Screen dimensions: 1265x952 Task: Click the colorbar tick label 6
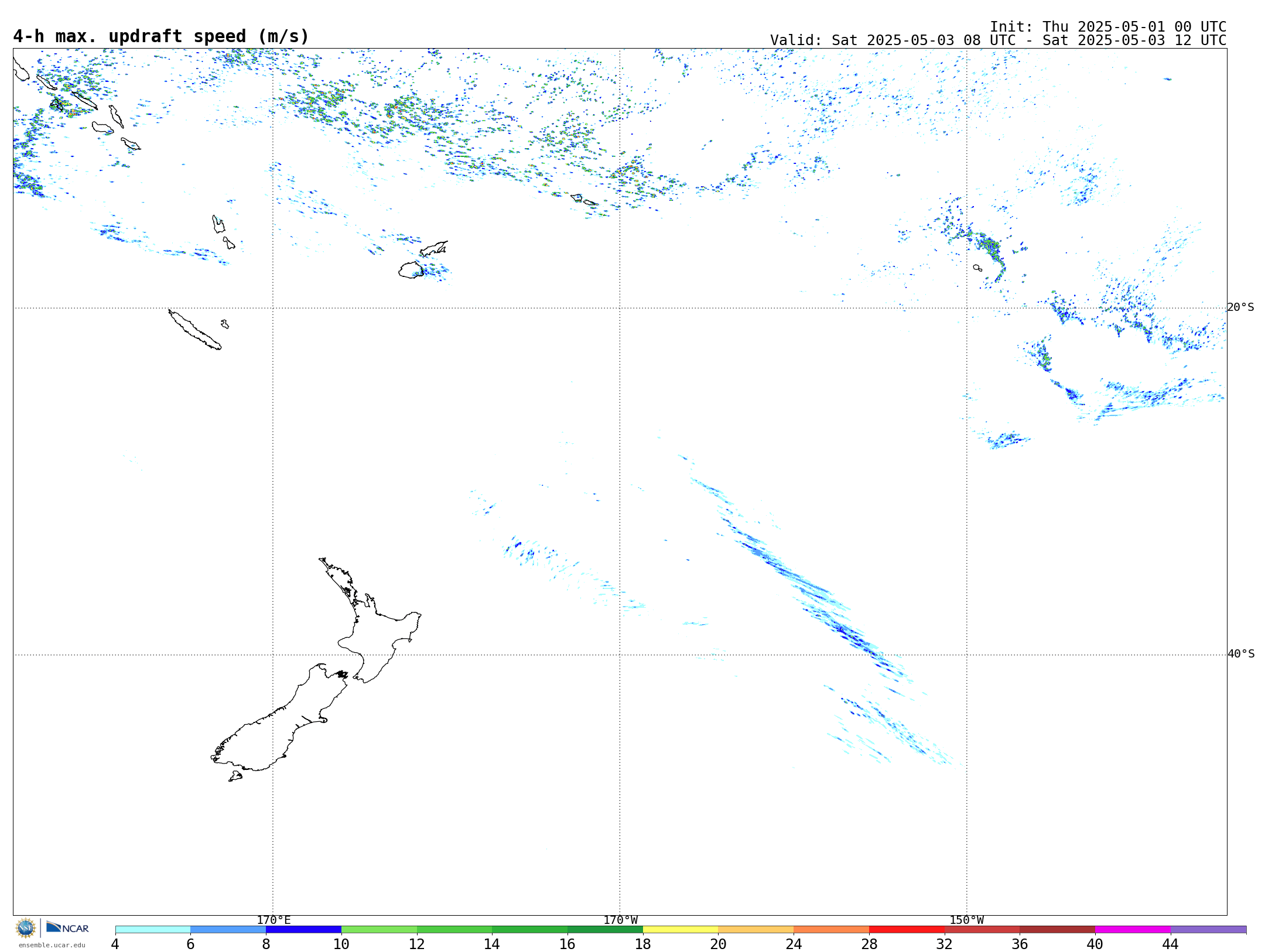click(190, 944)
